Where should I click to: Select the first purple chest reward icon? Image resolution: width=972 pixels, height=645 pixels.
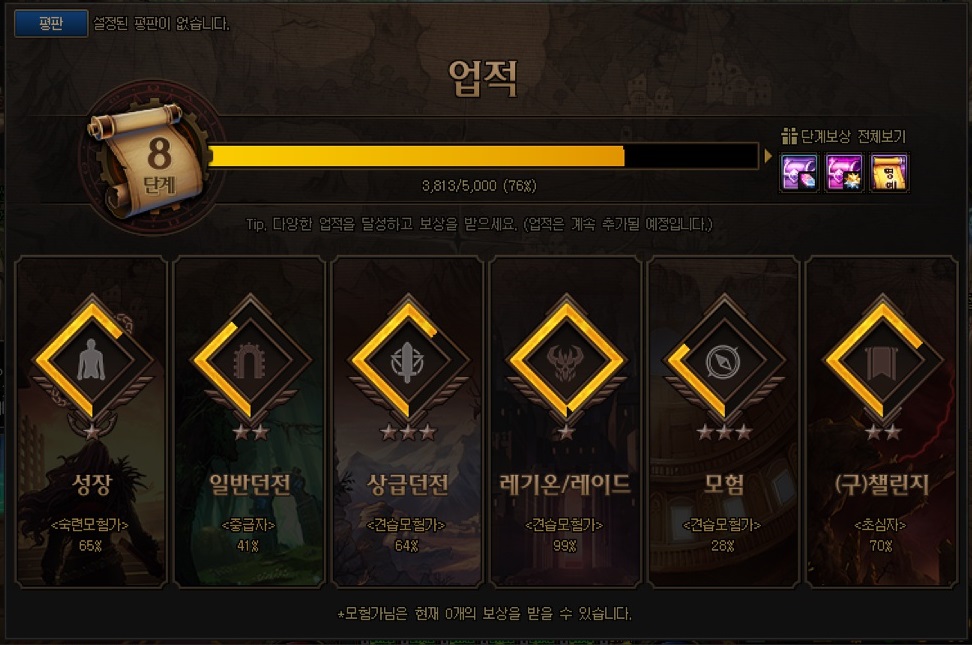pos(799,172)
